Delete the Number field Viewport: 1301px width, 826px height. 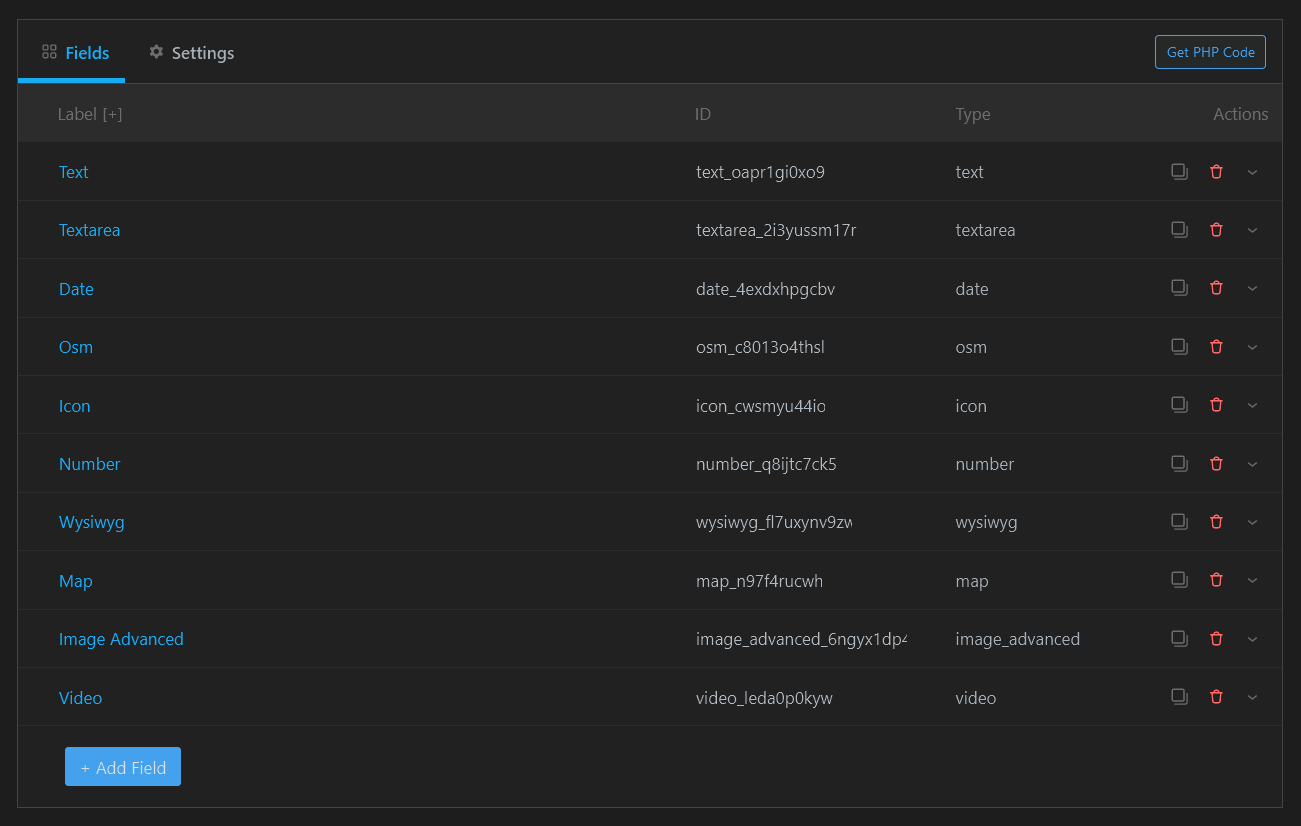click(1216, 464)
